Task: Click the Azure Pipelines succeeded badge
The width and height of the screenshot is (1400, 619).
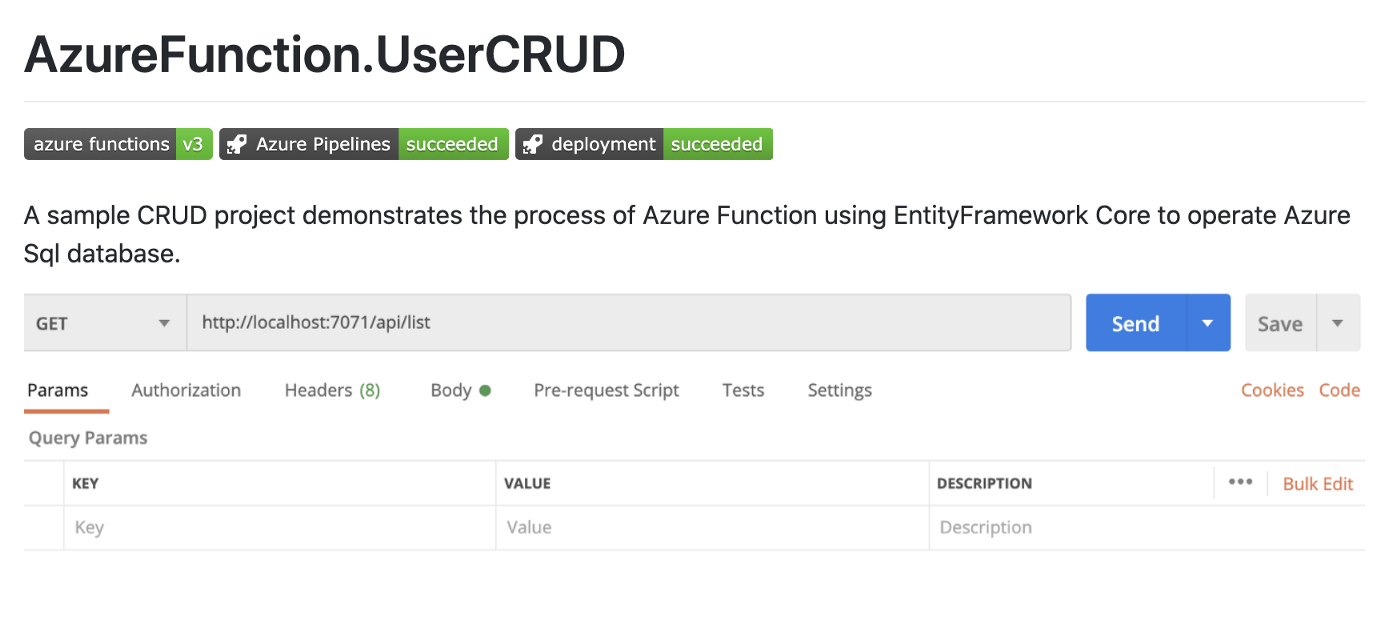Action: [364, 144]
